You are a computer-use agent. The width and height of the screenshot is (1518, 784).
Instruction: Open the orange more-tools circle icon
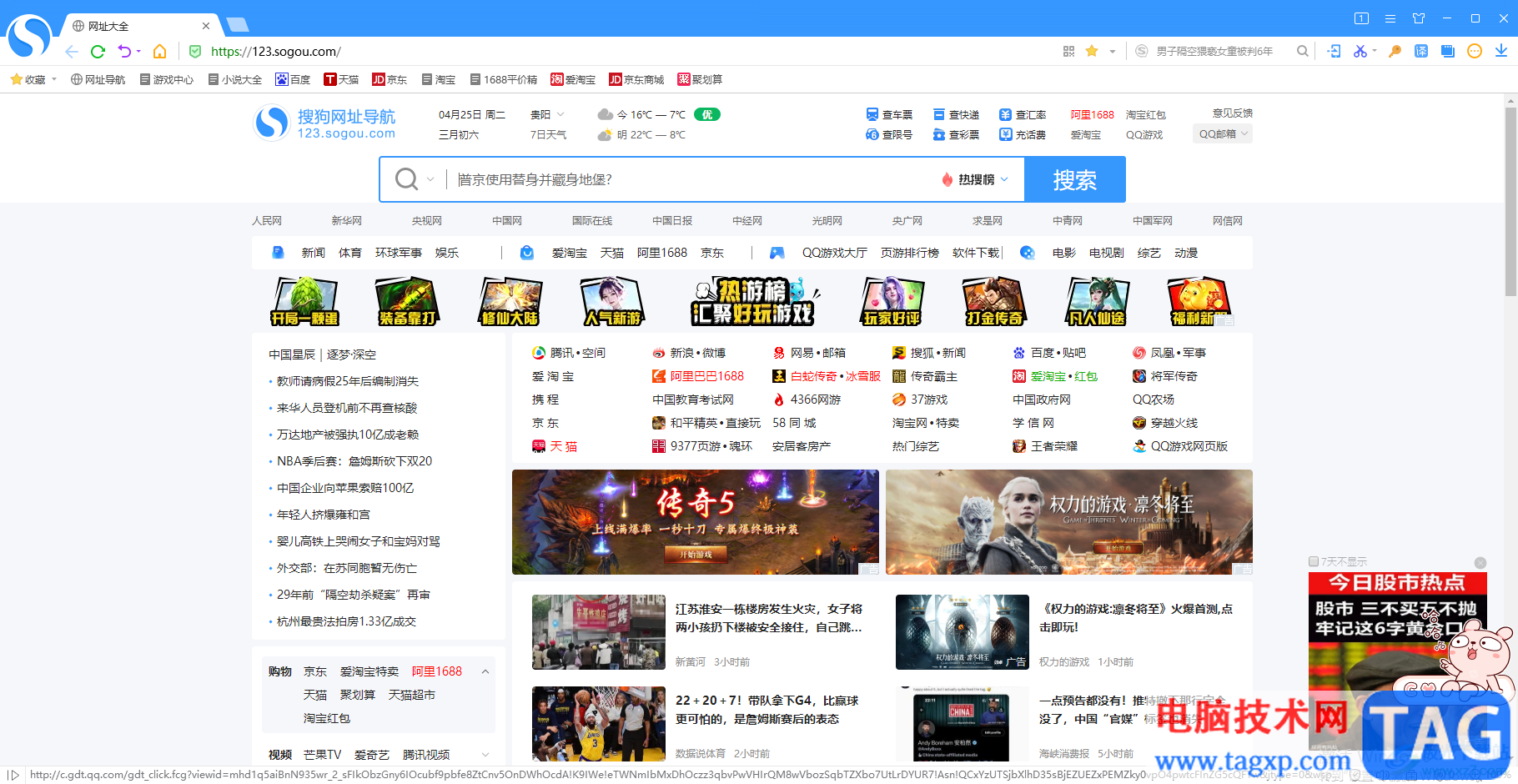[1475, 52]
